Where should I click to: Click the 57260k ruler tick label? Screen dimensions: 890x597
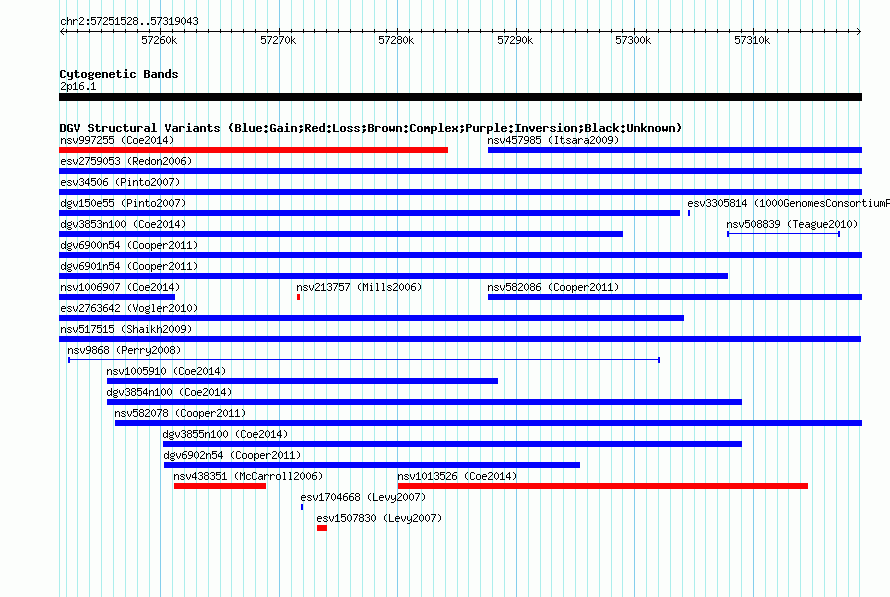[159, 40]
